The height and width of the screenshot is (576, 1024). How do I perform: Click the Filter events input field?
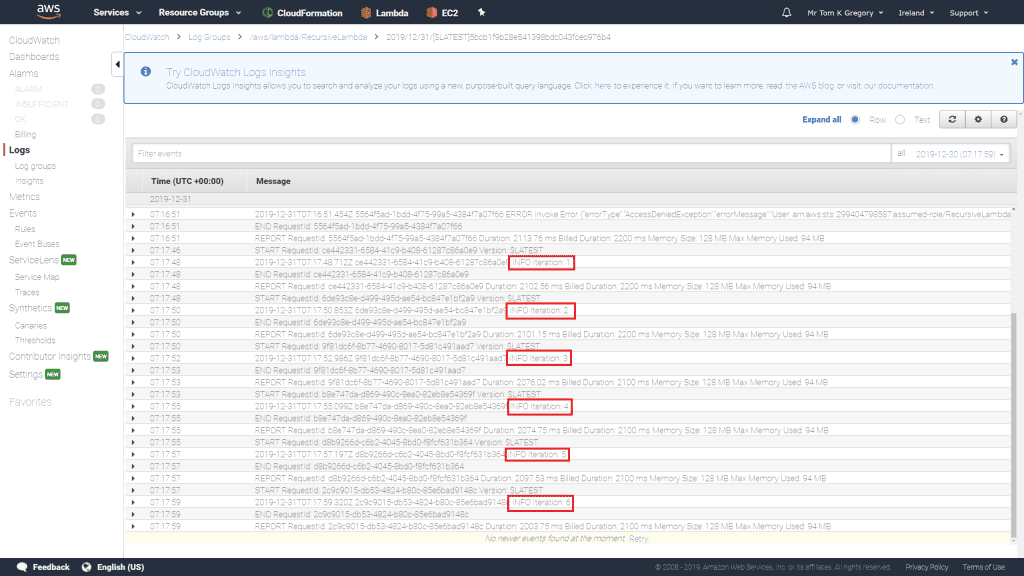pyautogui.click(x=510, y=154)
